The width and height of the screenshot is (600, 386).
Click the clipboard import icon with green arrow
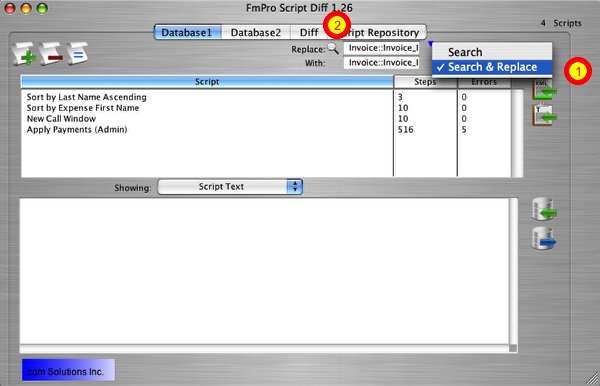(x=544, y=116)
